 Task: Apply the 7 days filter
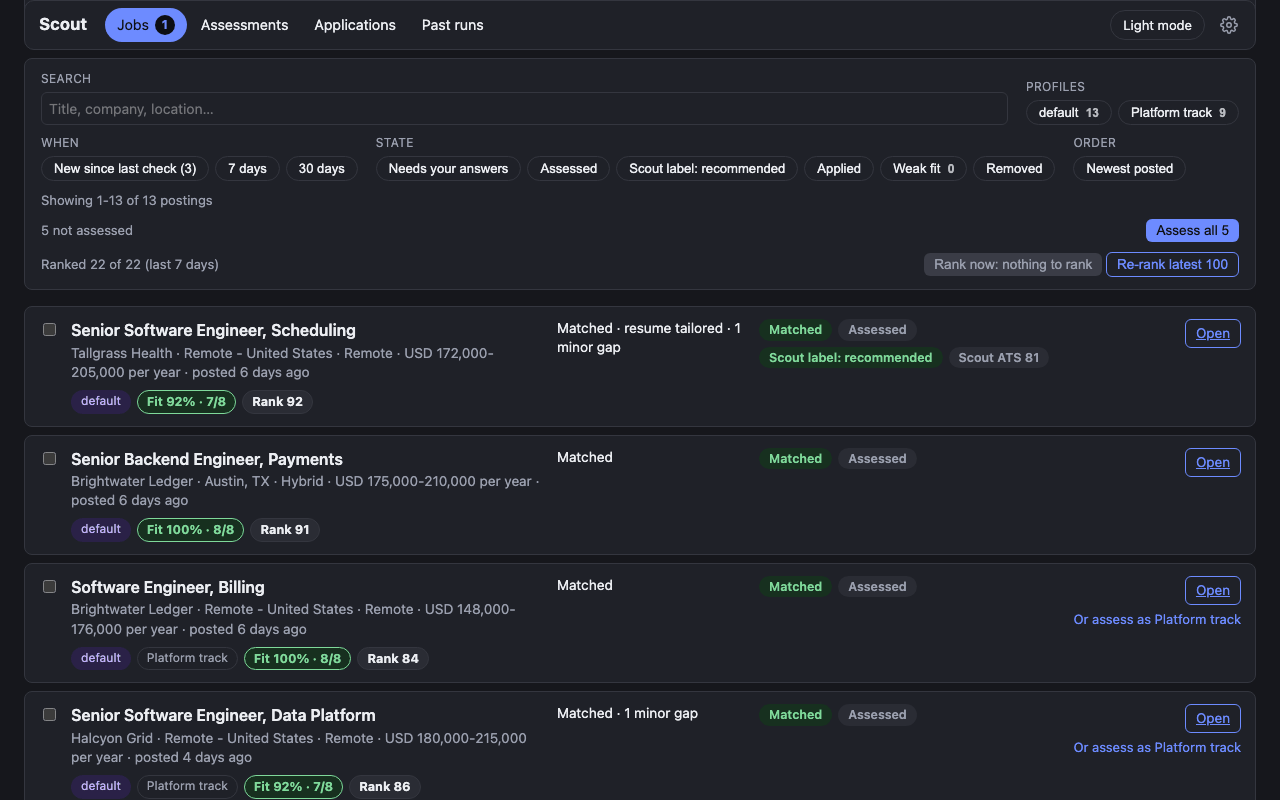click(247, 169)
